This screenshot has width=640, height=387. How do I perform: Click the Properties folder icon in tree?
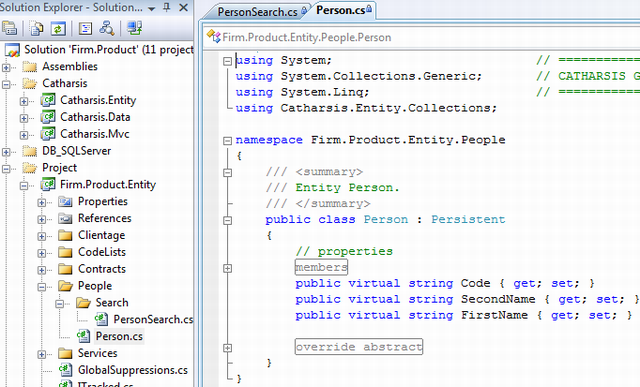(x=65, y=202)
